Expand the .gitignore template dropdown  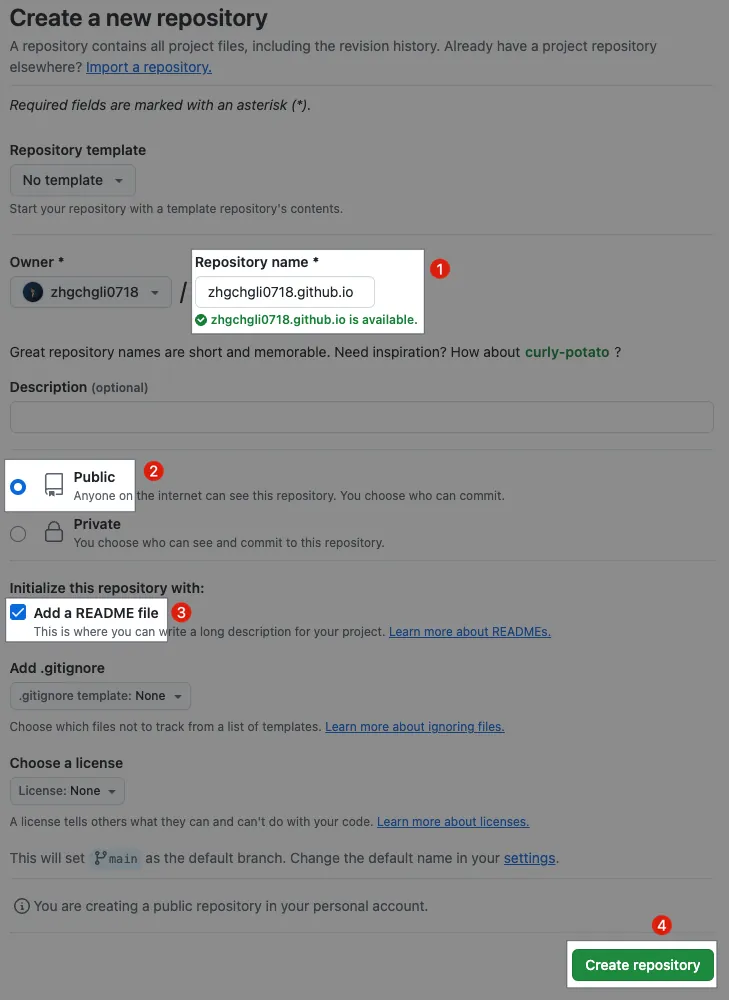(100, 696)
